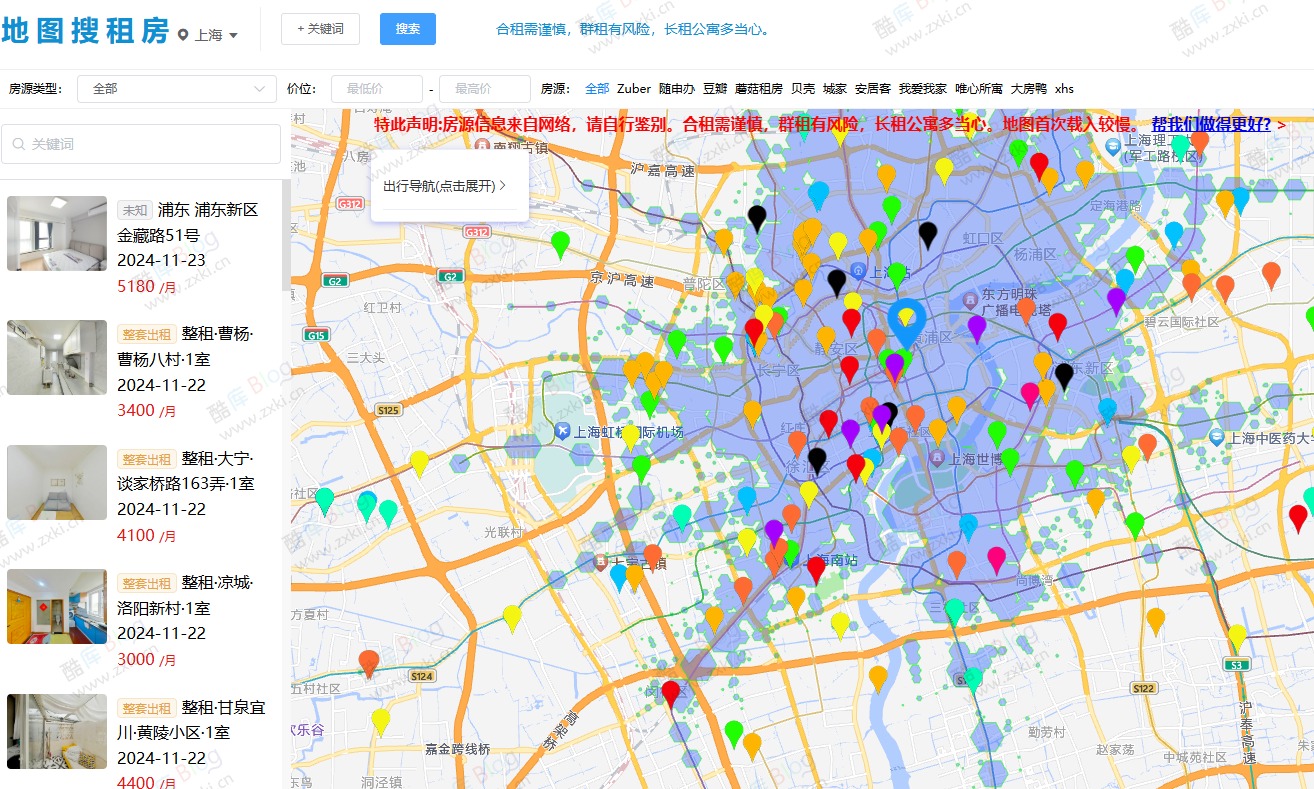Toggle the 贝壳 housing source filter
The width and height of the screenshot is (1314, 789).
tap(803, 88)
